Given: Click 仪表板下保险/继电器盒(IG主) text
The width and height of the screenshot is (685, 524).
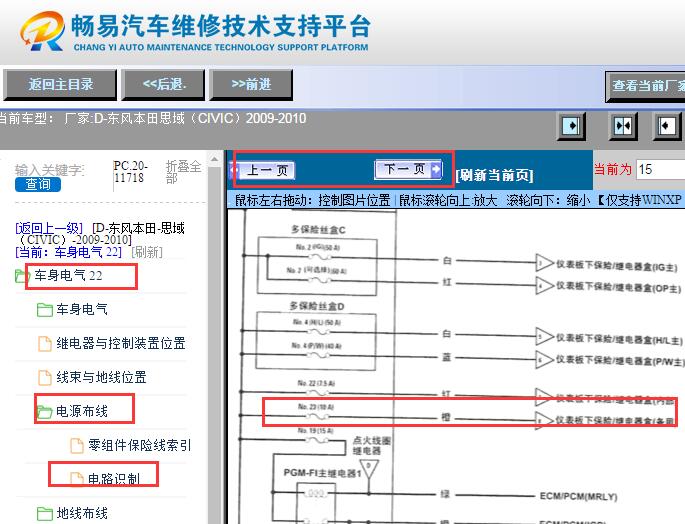Looking at the screenshot, I should 616,265.
